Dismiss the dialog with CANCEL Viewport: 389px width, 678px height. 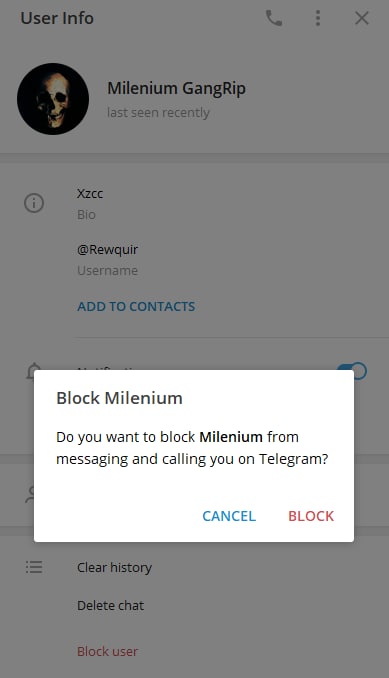(x=229, y=516)
